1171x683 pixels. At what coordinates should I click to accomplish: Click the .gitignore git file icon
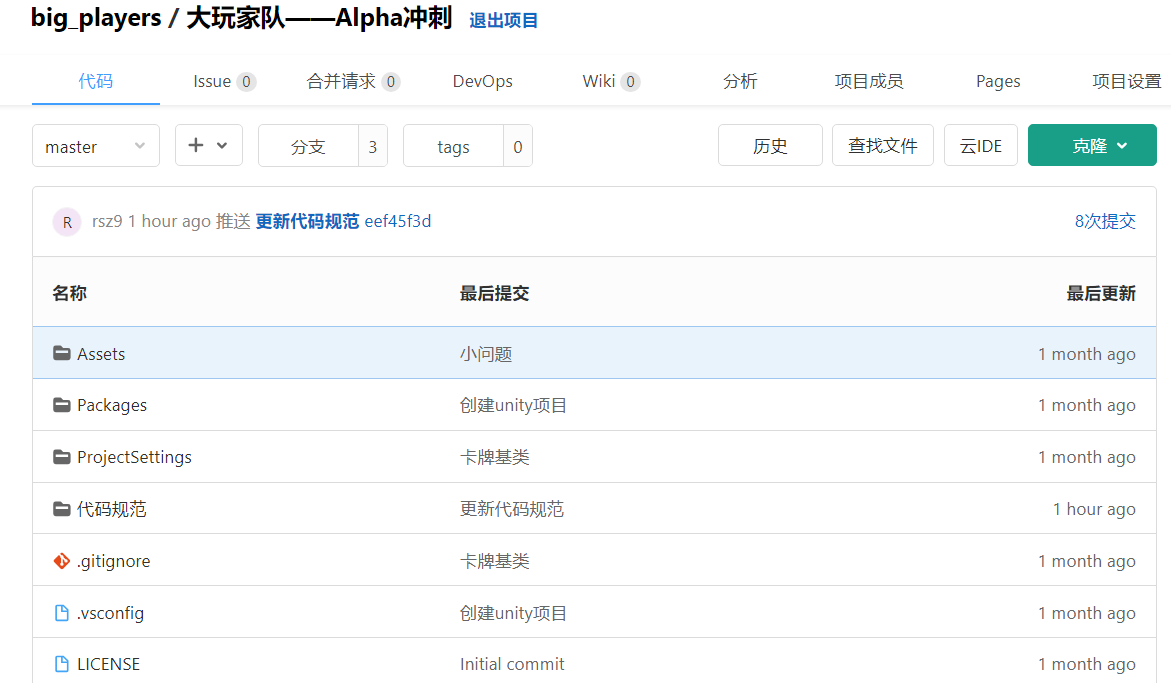tap(62, 561)
